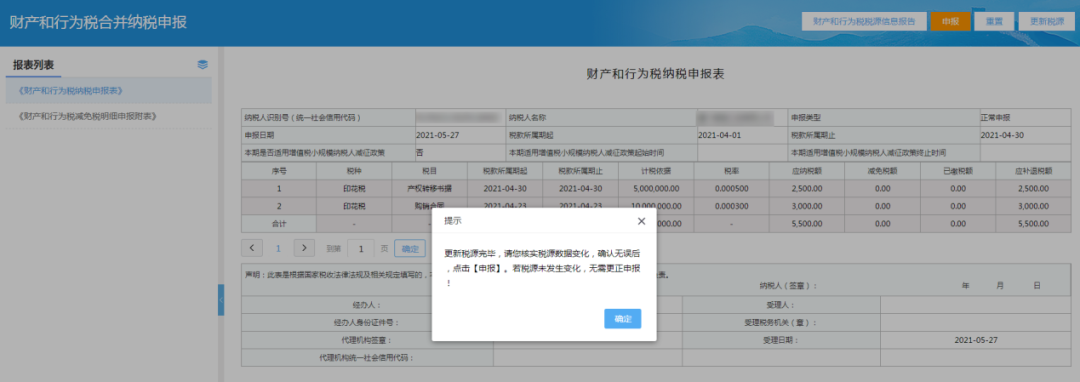
Task: Click the page number input field
Action: pyautogui.click(x=360, y=248)
